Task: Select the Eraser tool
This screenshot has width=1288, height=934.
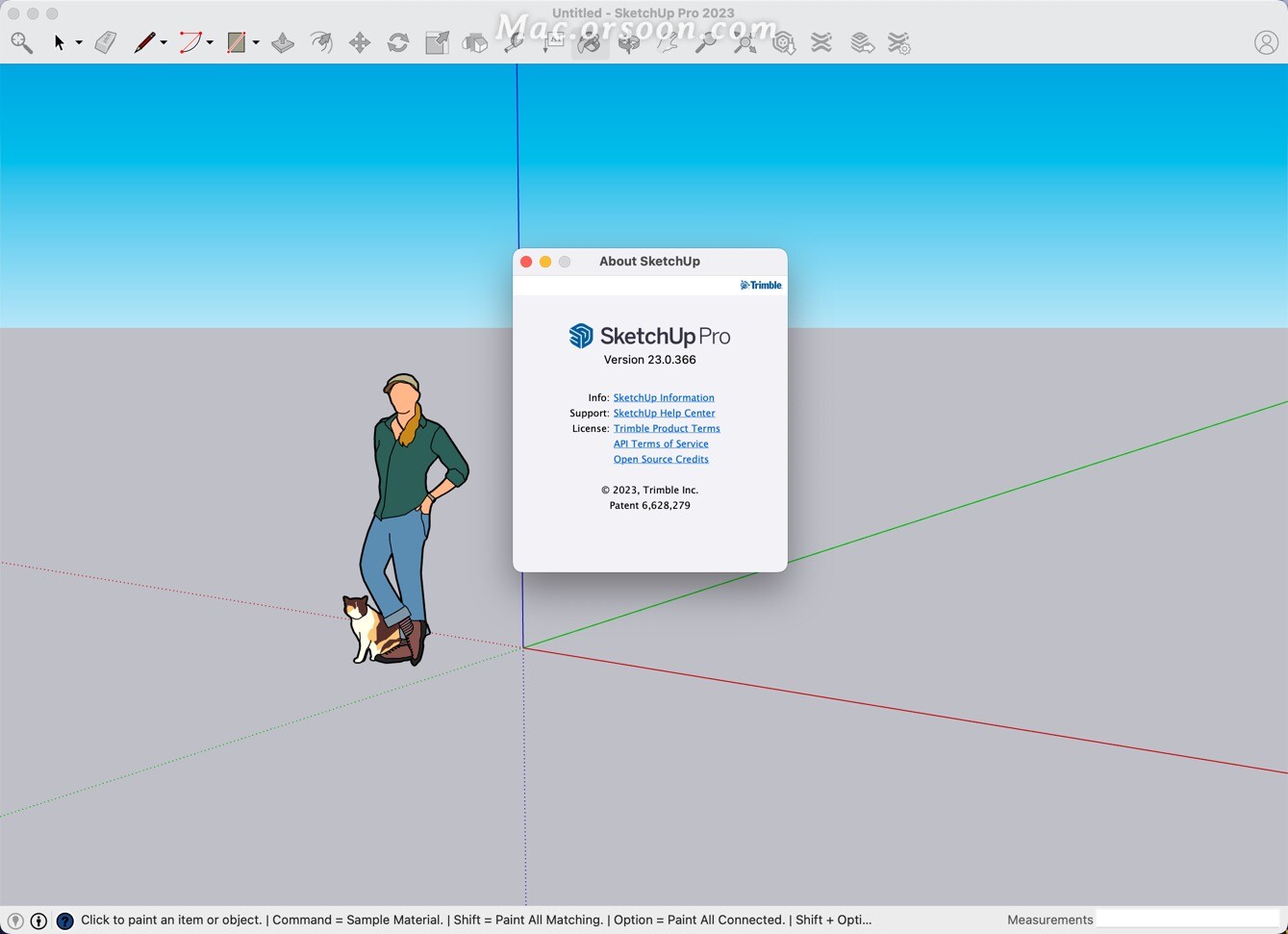Action: 106,42
